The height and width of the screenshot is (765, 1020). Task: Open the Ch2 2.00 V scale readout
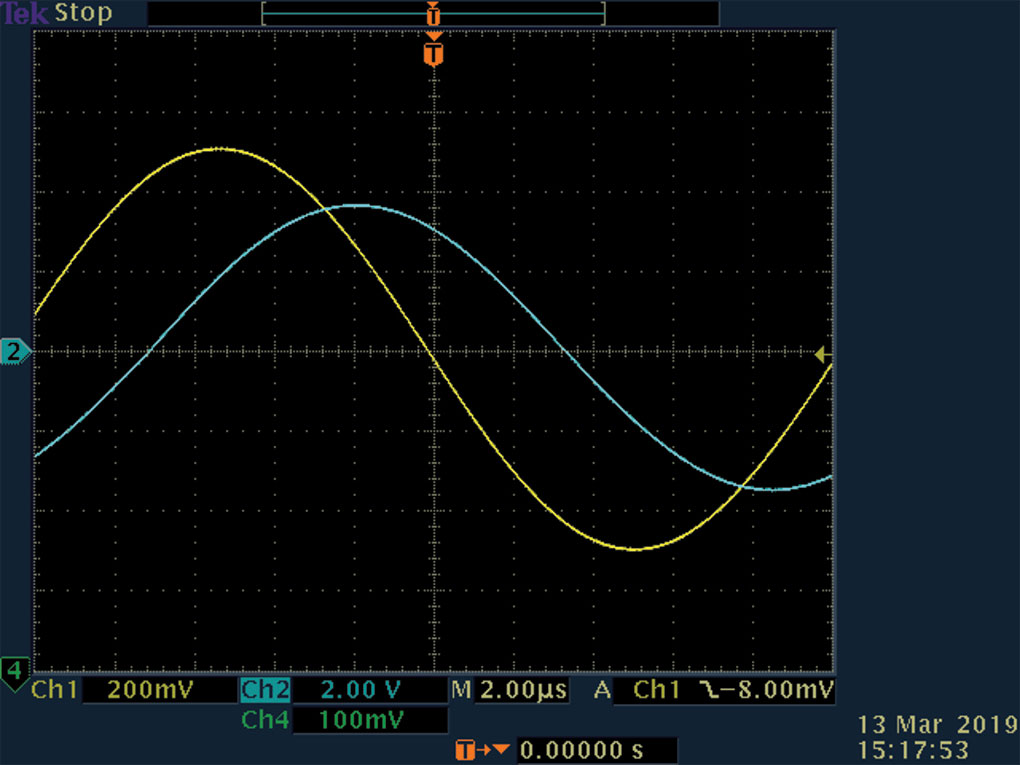(x=369, y=690)
